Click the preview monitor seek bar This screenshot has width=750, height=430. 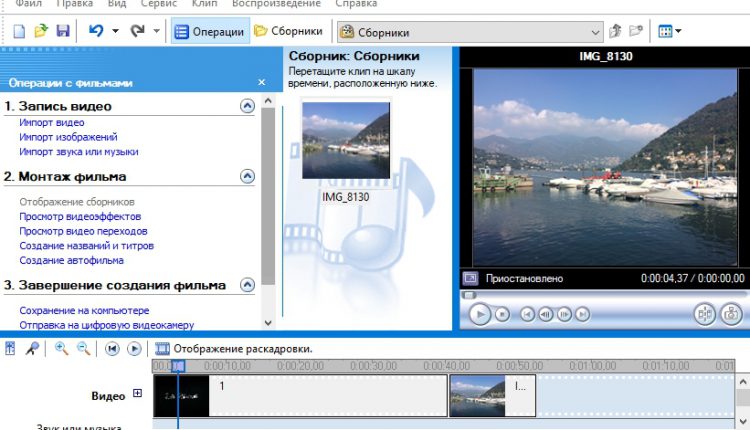(x=604, y=295)
